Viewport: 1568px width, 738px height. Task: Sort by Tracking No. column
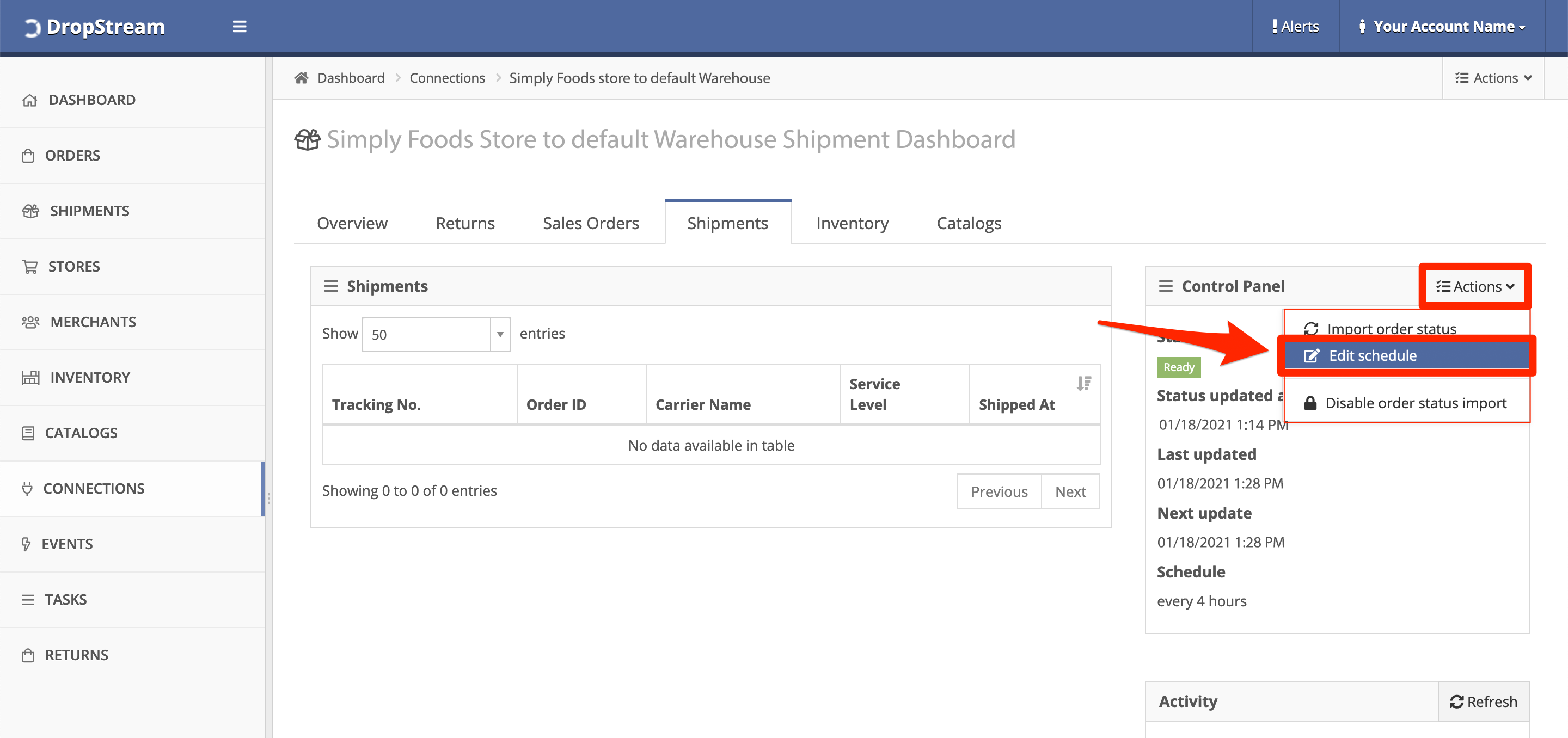[420, 394]
